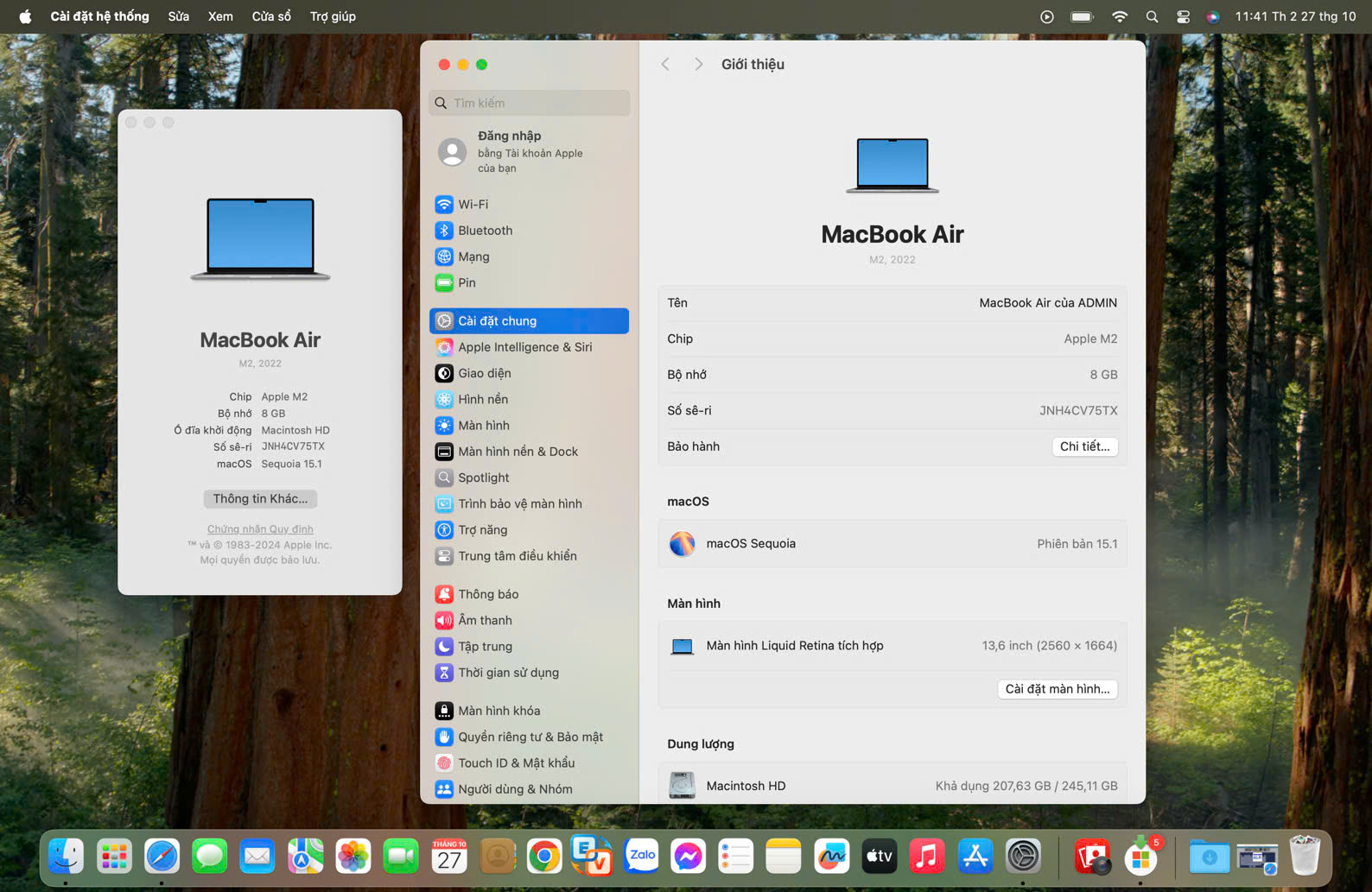The width and height of the screenshot is (1372, 892).
Task: Select Spotlight in the sidebar
Action: [483, 478]
